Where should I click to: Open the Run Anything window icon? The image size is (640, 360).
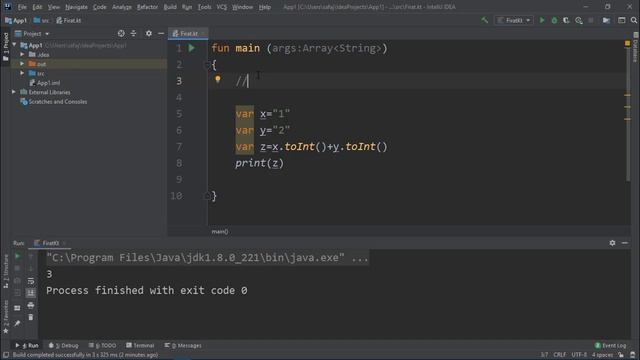[622, 20]
